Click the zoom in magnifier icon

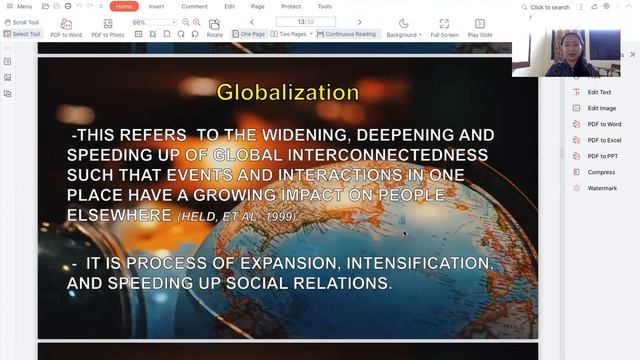(x=197, y=22)
